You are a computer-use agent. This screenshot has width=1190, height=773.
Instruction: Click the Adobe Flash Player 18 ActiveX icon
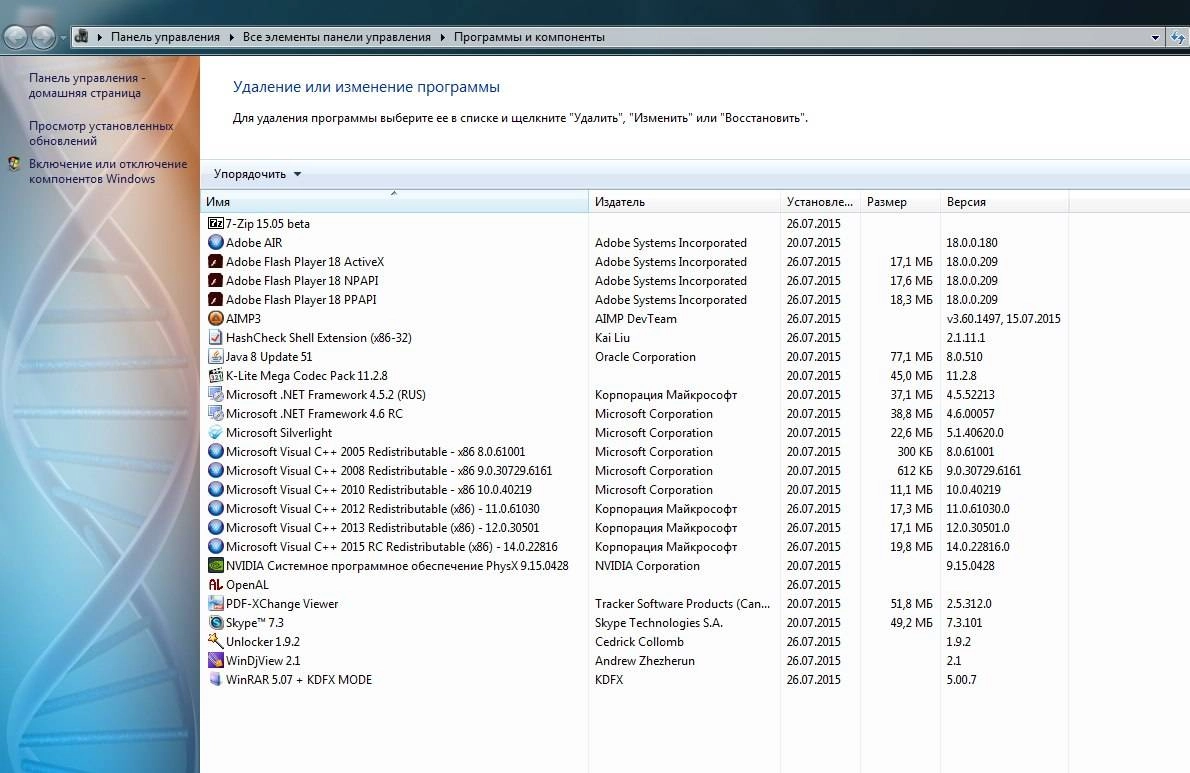point(216,261)
